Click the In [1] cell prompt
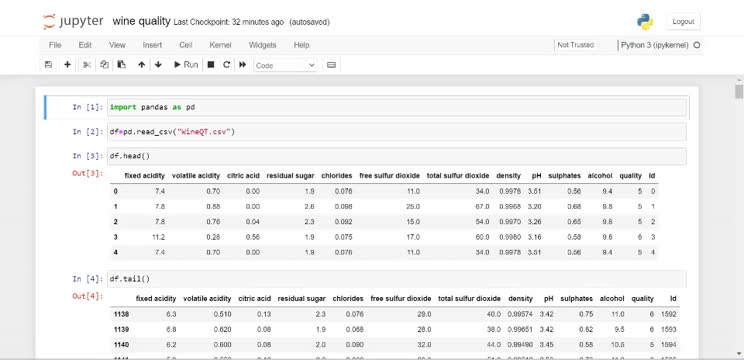The width and height of the screenshot is (744, 360). 88,107
